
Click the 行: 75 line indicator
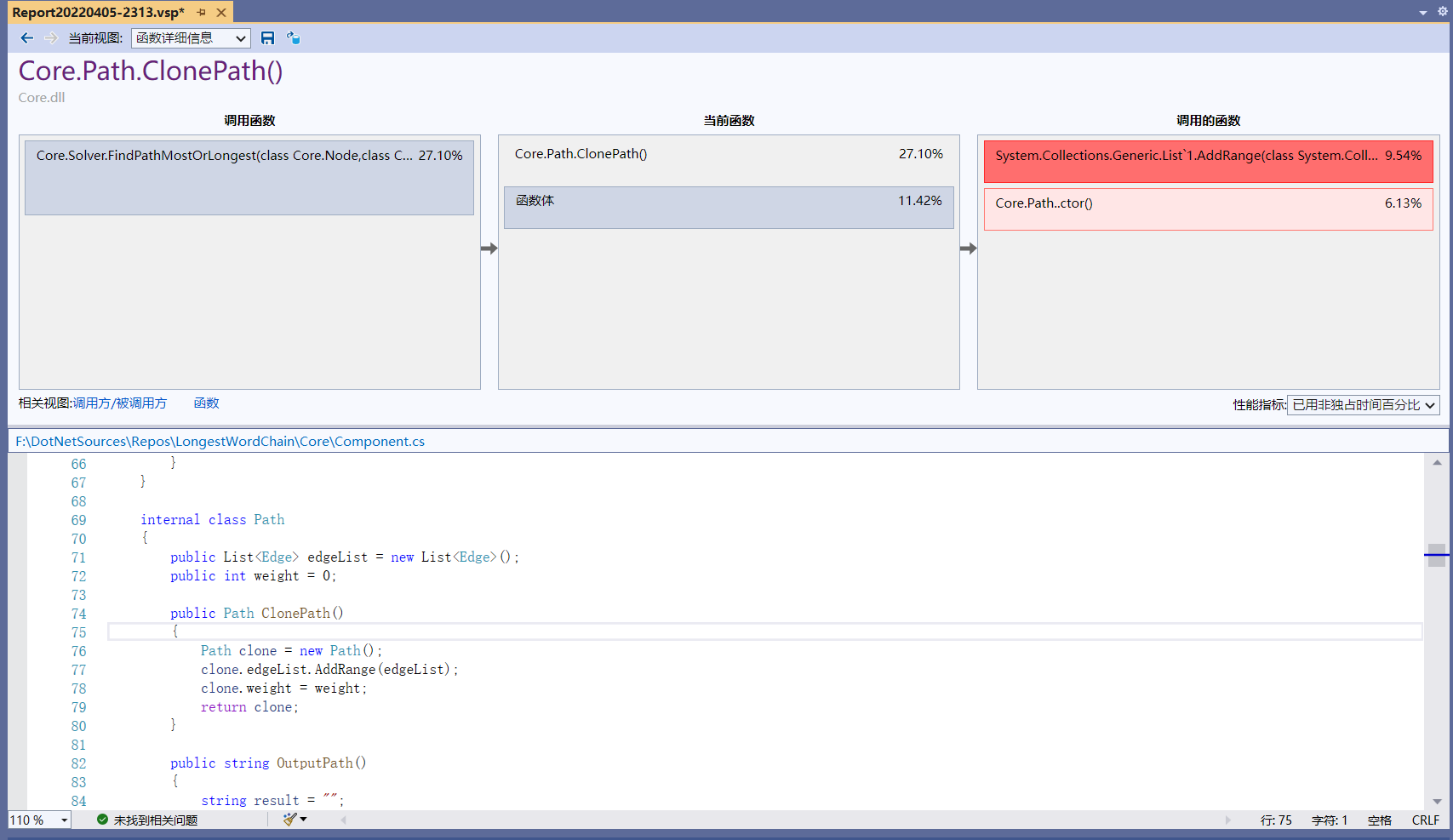1276,820
